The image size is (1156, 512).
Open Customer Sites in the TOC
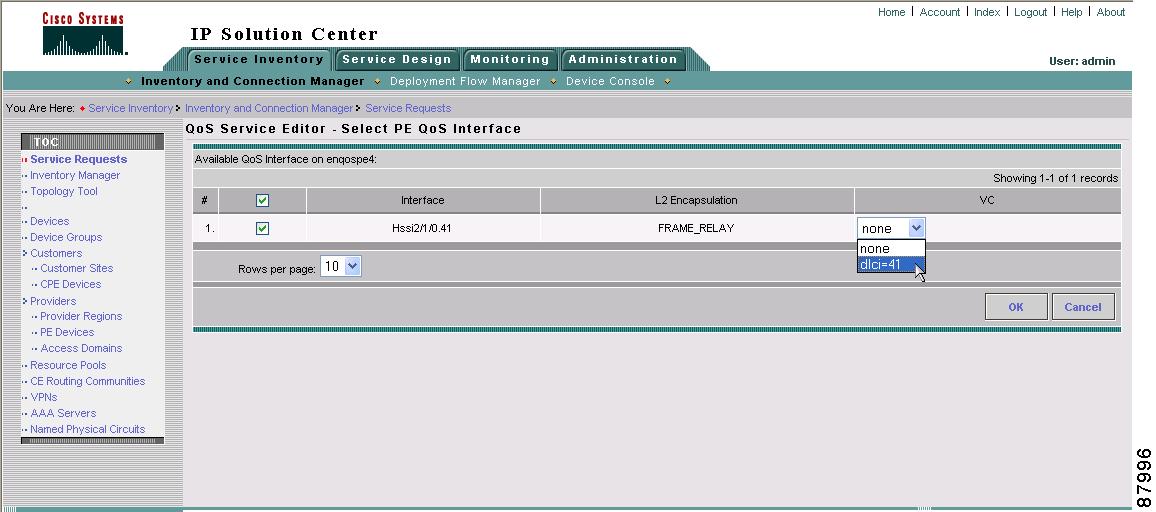coord(77,268)
